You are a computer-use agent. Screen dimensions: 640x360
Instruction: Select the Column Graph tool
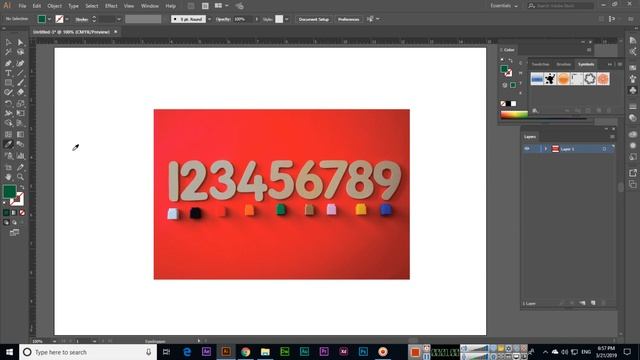click(x=20, y=156)
